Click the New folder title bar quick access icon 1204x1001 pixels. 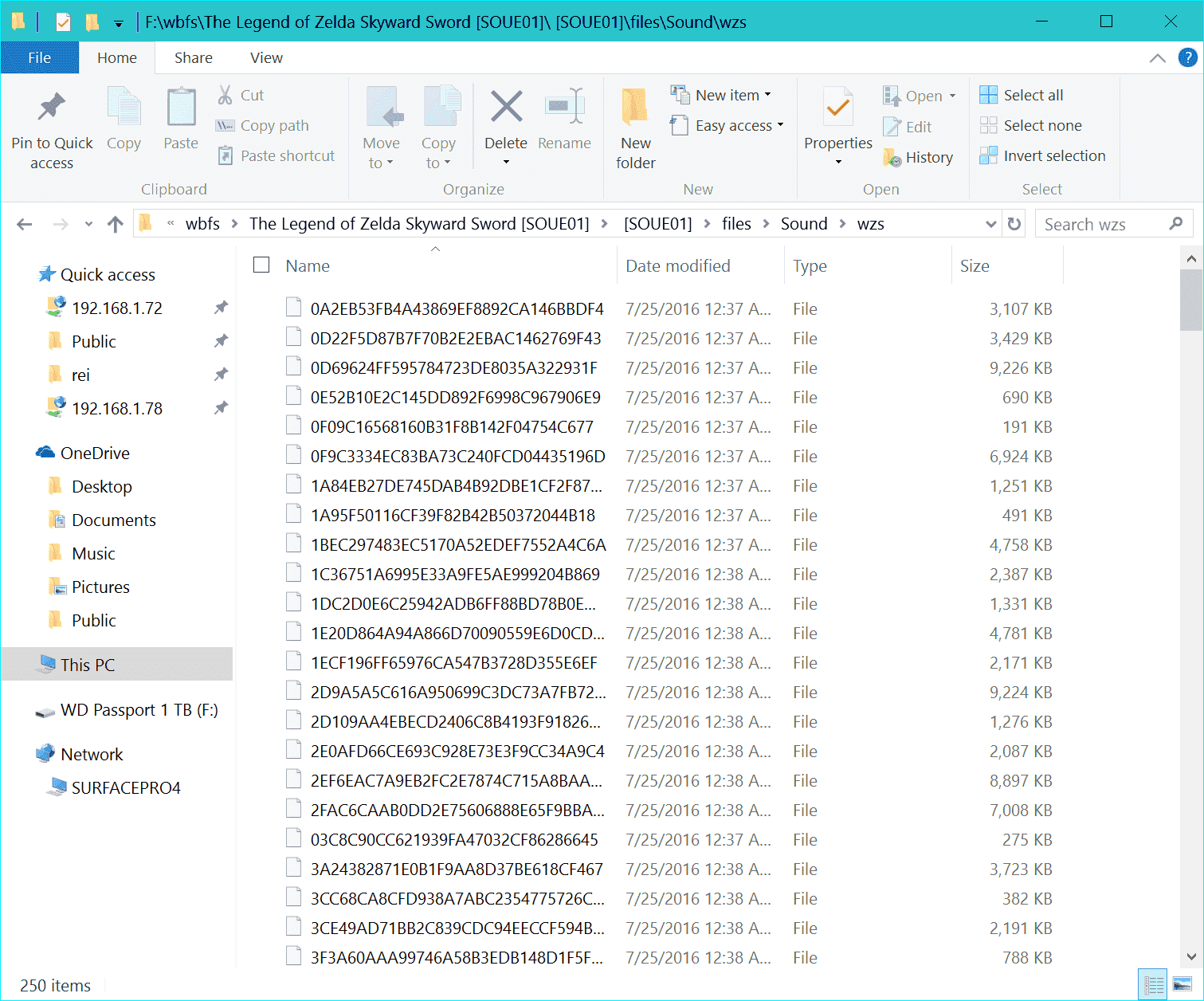point(92,22)
